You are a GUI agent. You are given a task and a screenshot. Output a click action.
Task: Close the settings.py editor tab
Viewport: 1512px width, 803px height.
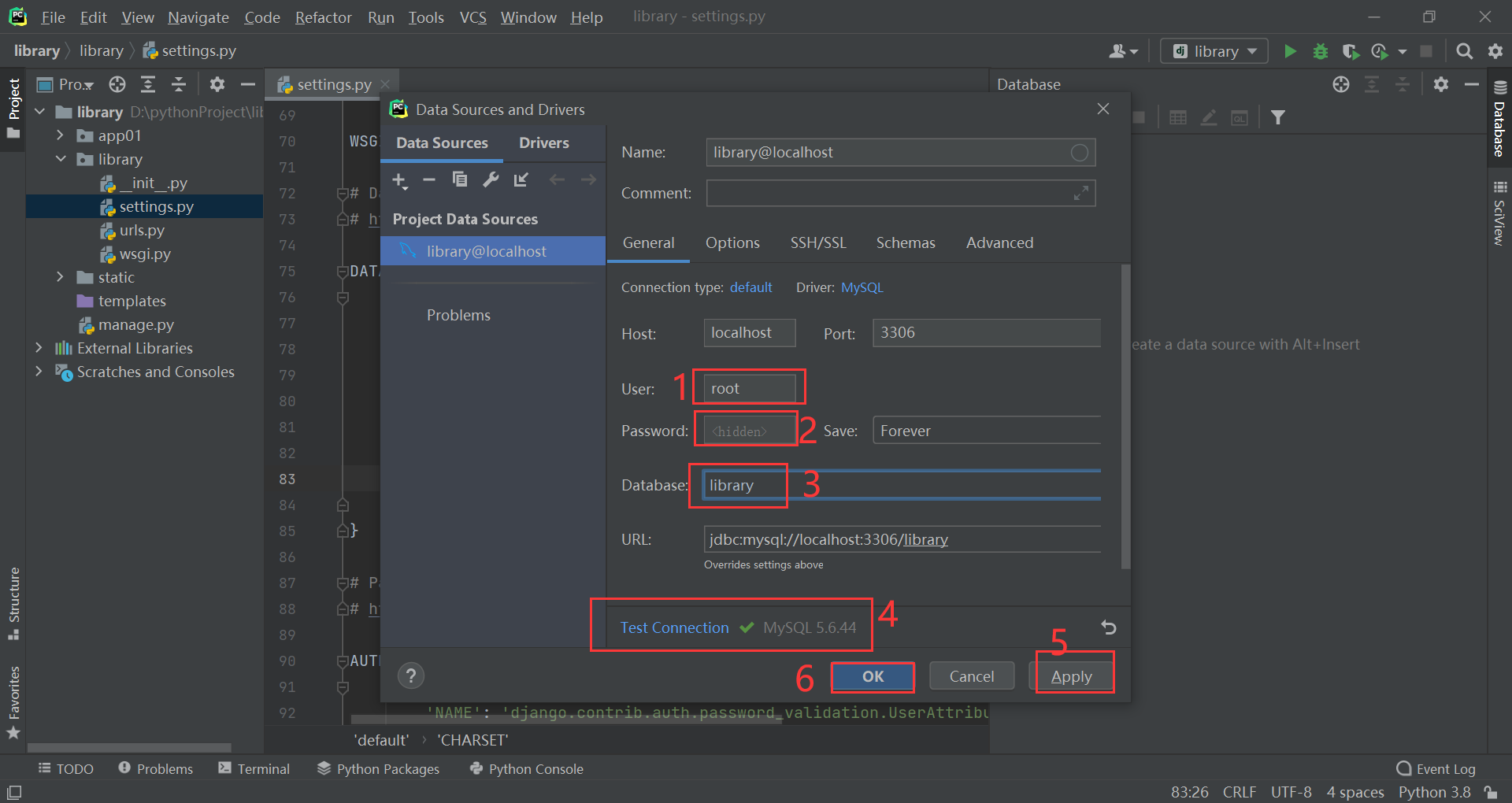[x=385, y=84]
